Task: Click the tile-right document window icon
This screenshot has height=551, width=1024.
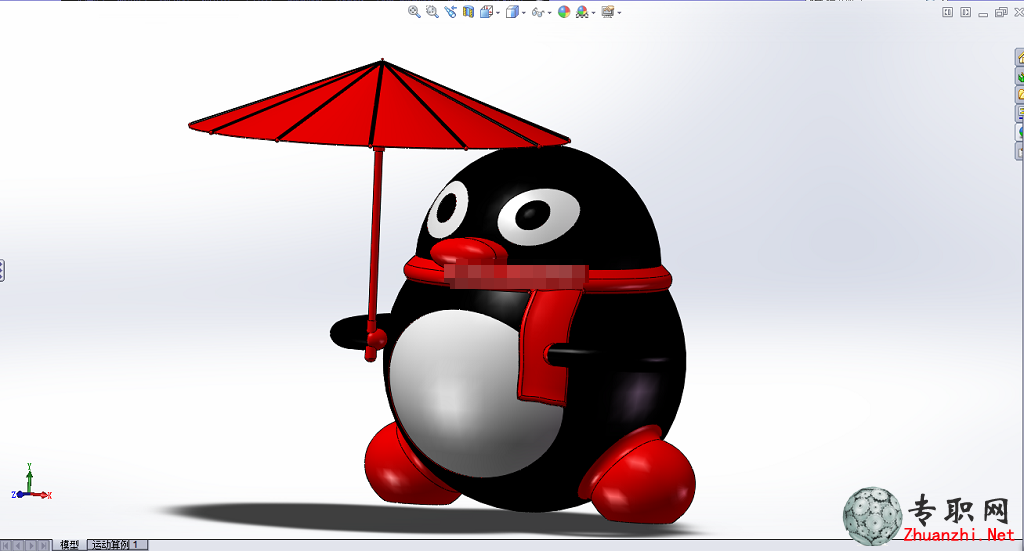Action: [x=966, y=12]
